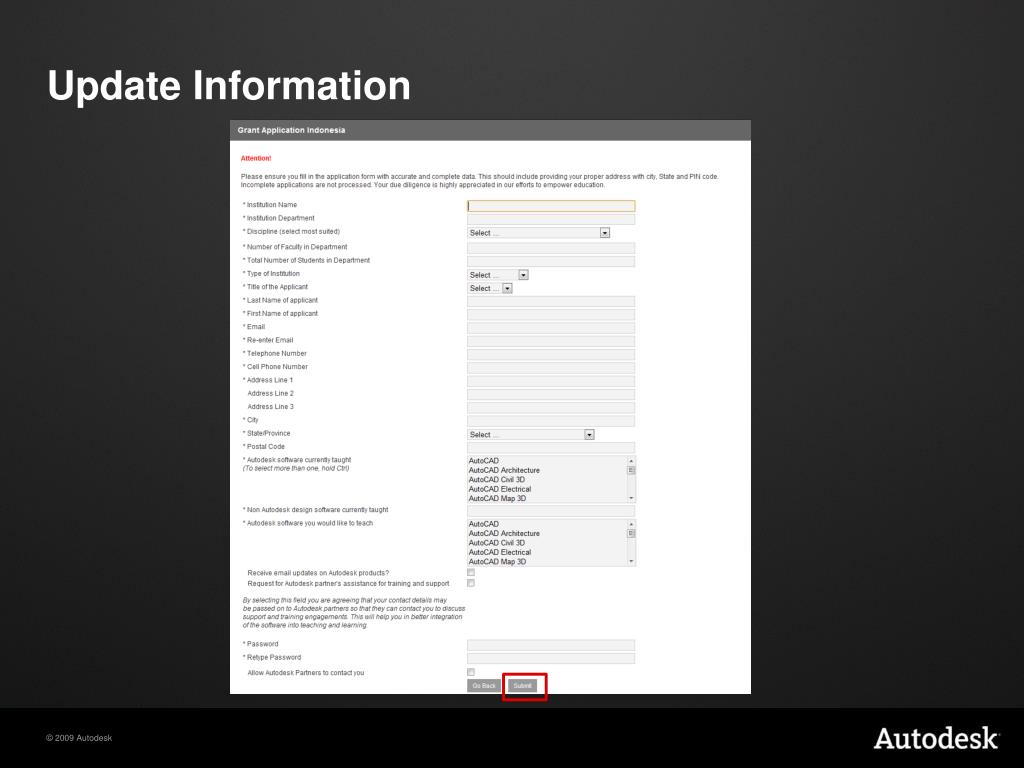Screen dimensions: 1024x768
Task: Click the Address Line 1 field
Action: click(x=551, y=381)
